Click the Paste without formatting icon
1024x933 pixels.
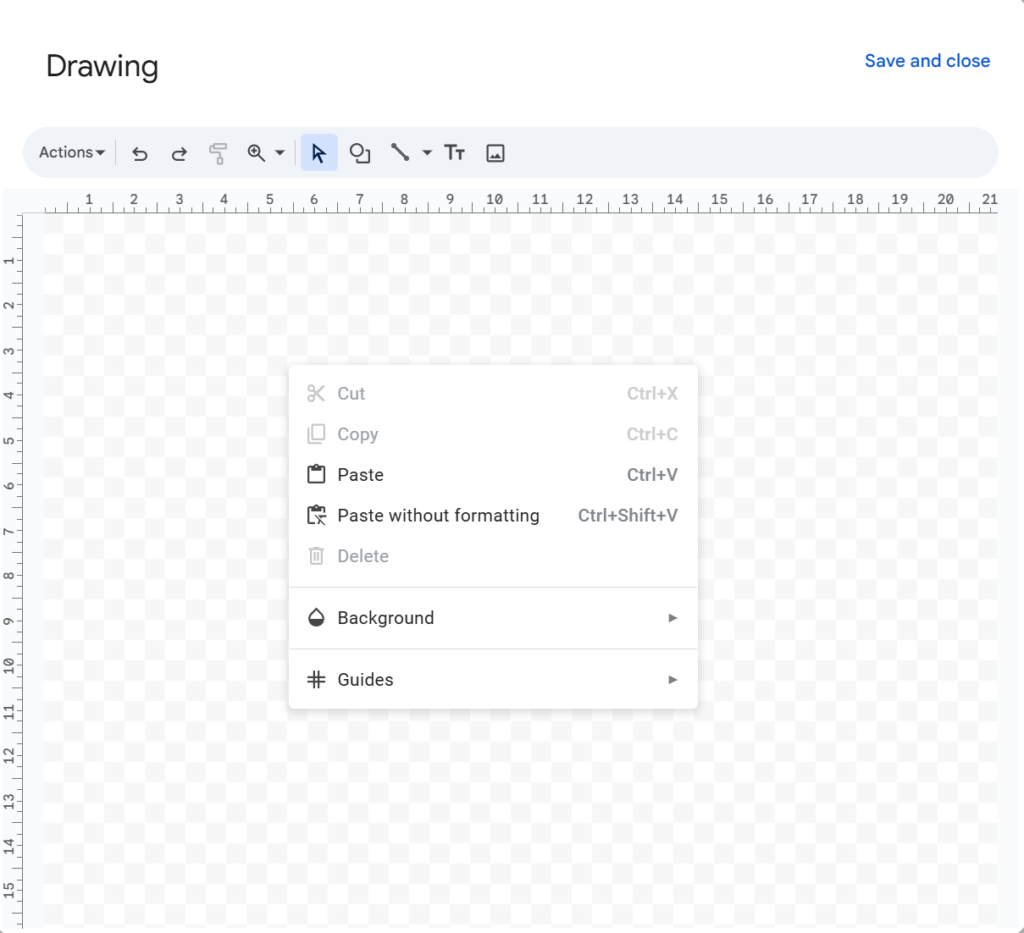(317, 515)
